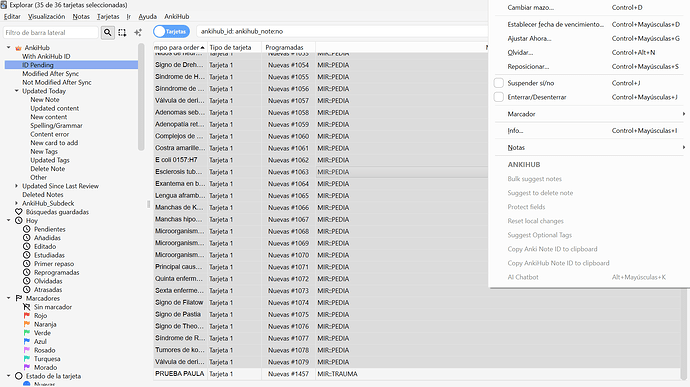Open the AnkiHub menu in the menu bar
Screen dimensions: 690x387
pyautogui.click(x=177, y=16)
